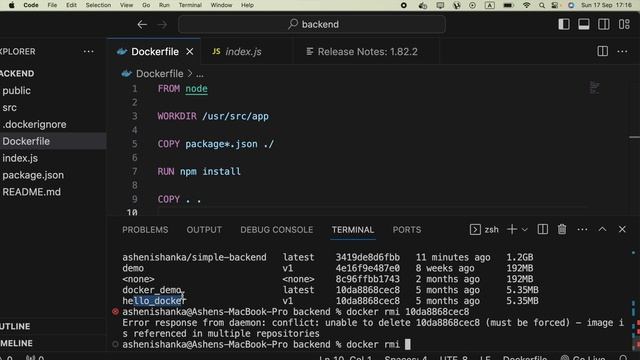
Task: Go back with the left navigation arrow
Action: pos(142,24)
